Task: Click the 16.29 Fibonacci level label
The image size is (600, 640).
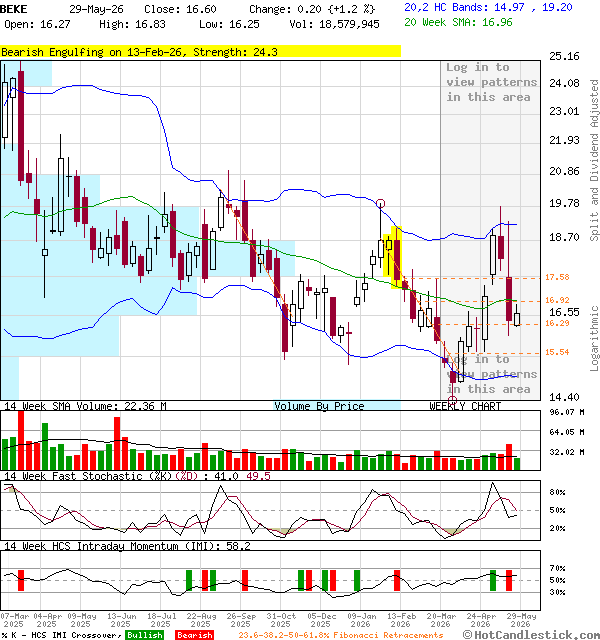Action: click(x=558, y=323)
